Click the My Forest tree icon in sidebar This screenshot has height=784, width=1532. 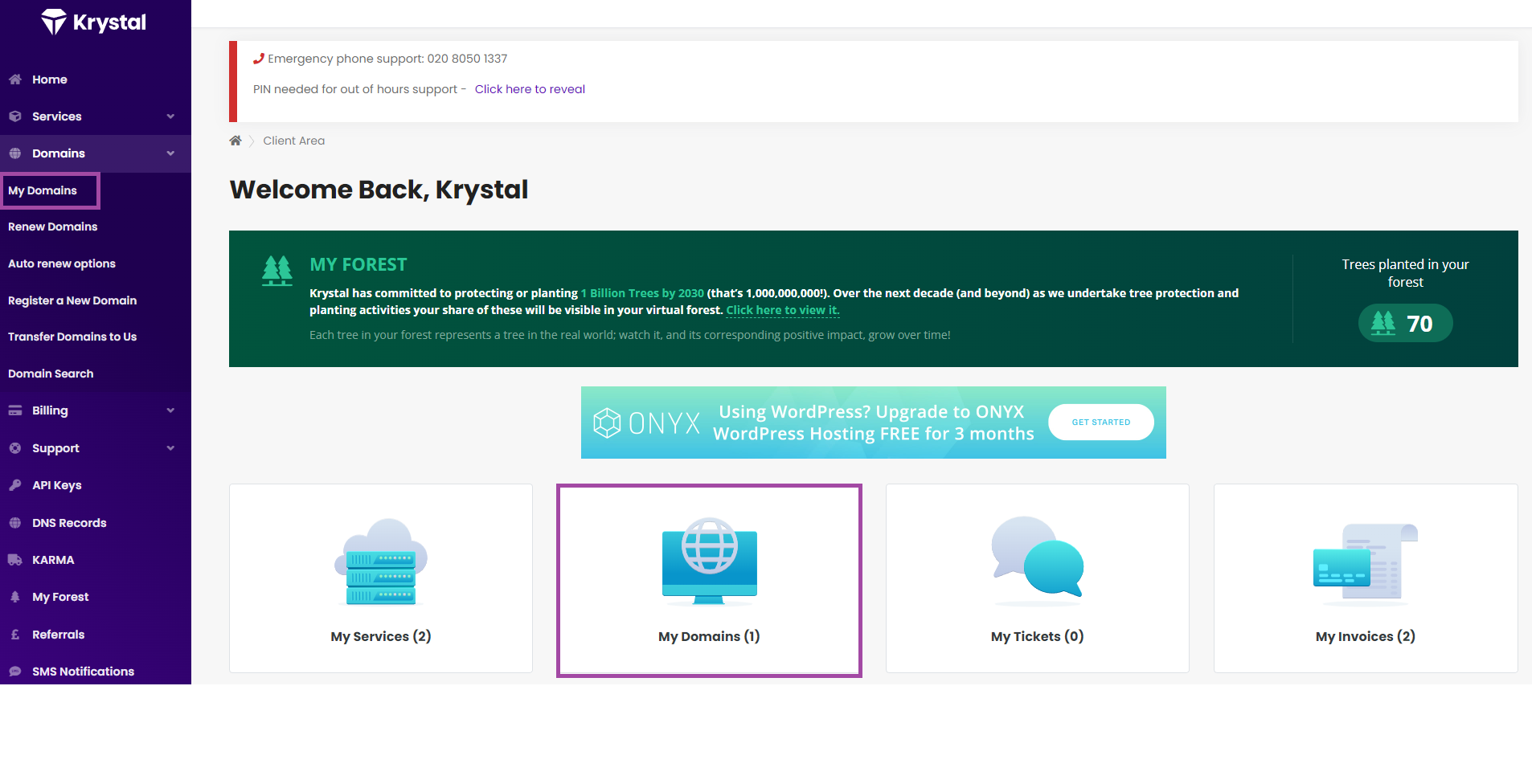click(14, 597)
